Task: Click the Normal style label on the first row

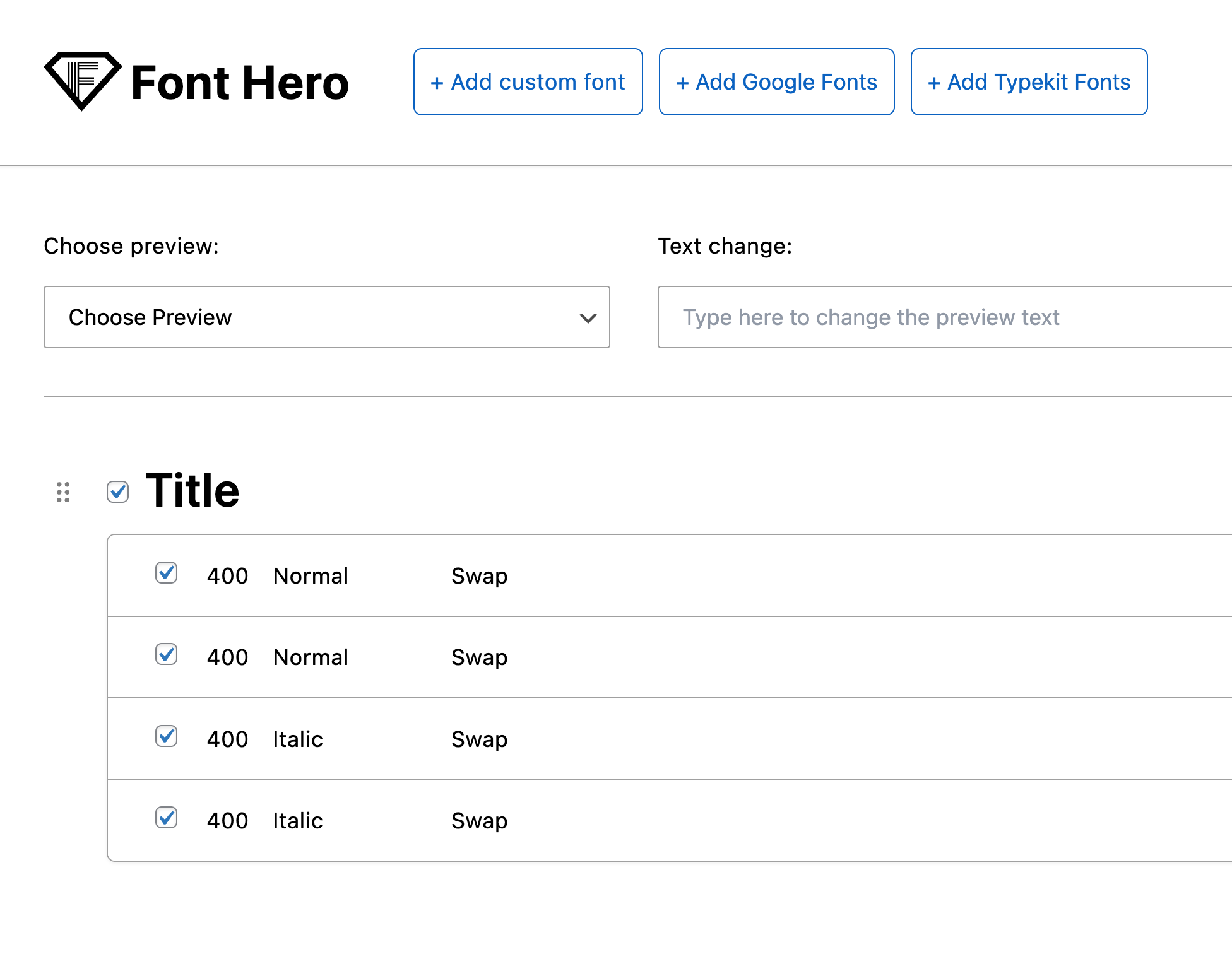Action: coord(311,575)
